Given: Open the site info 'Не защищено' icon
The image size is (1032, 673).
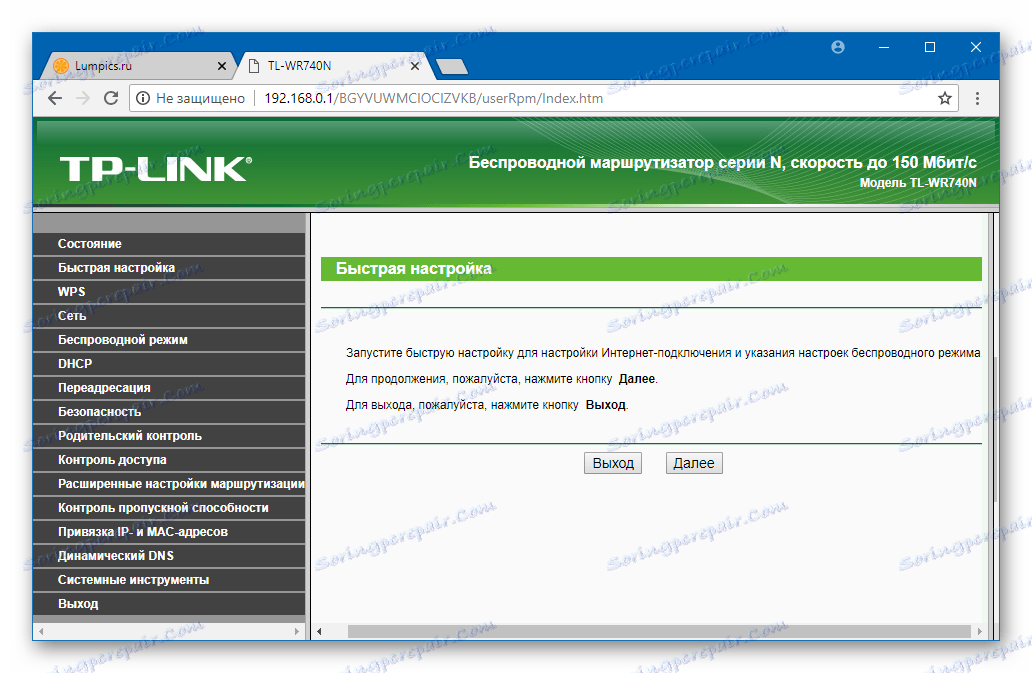Looking at the screenshot, I should 143,98.
